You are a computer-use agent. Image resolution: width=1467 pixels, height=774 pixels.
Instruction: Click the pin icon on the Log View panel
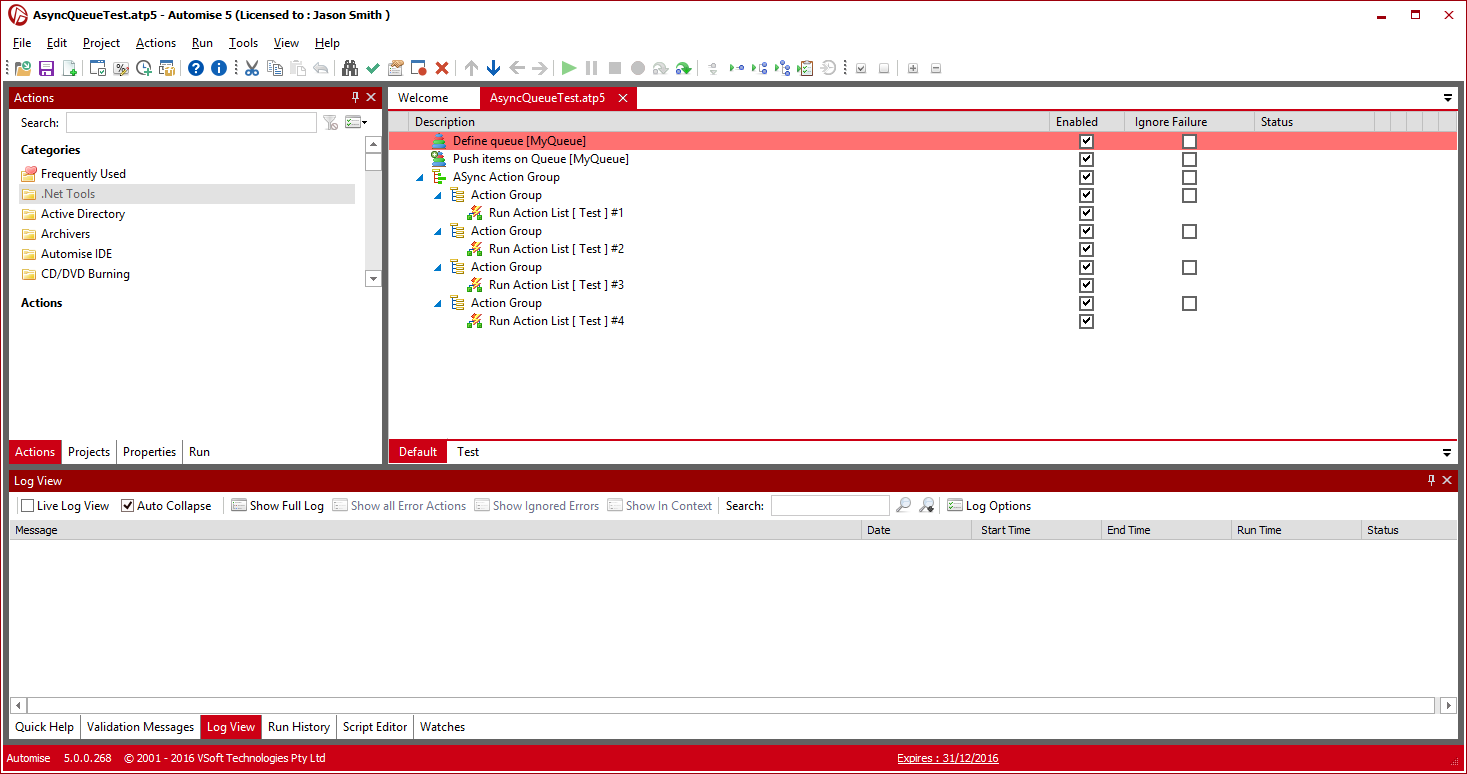(1431, 480)
